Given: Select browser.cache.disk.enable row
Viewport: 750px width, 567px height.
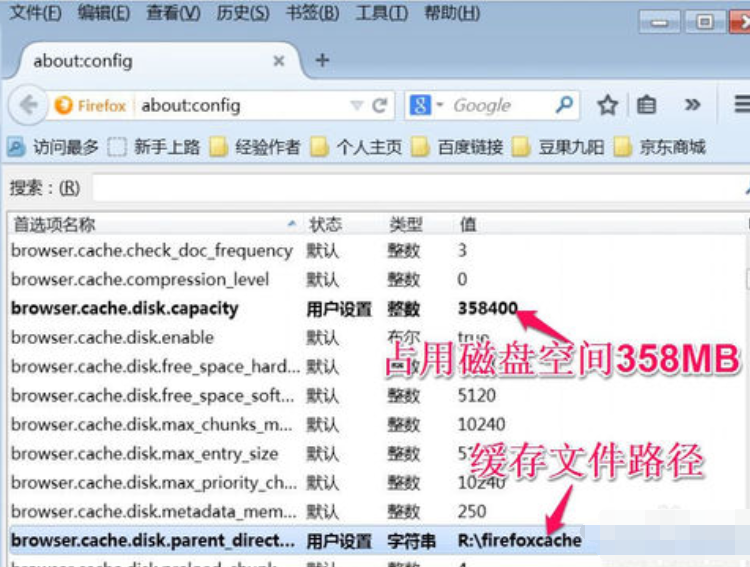Looking at the screenshot, I should [377, 338].
